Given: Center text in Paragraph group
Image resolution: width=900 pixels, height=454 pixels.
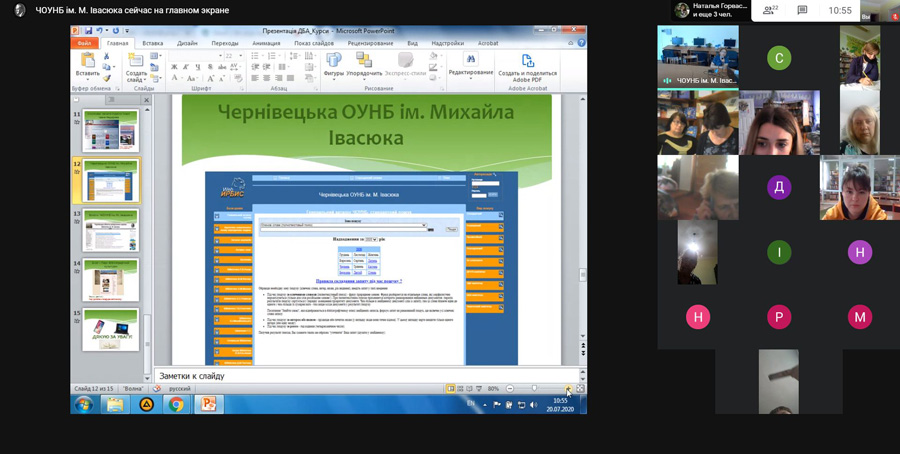Looking at the screenshot, I should (x=267, y=78).
